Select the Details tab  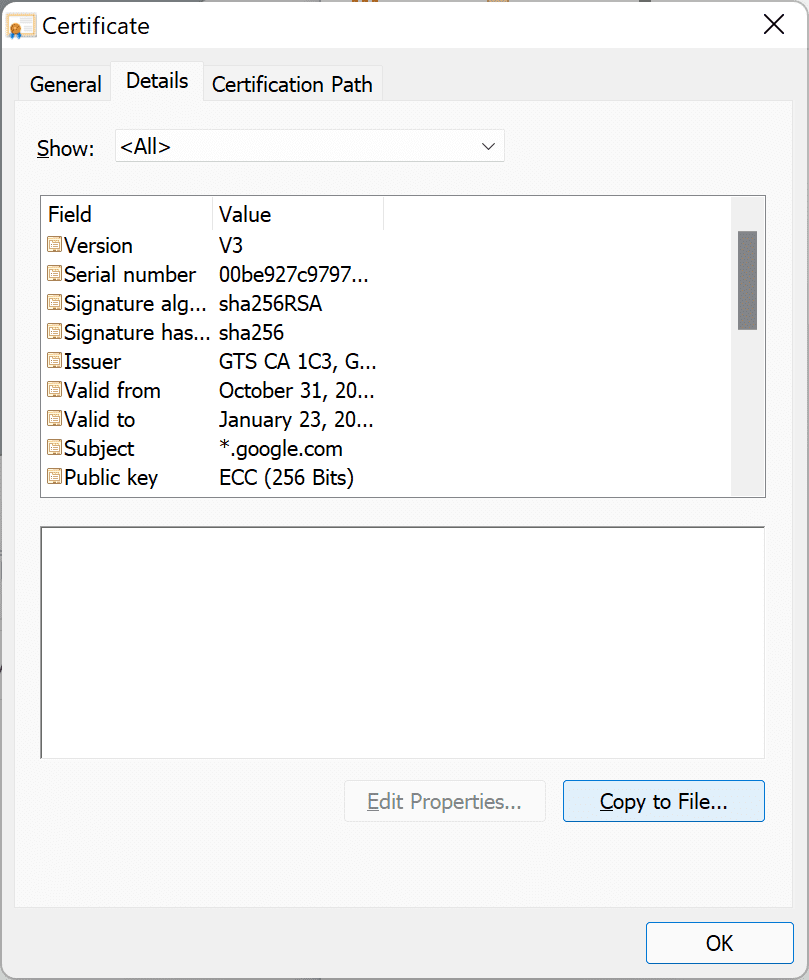point(157,81)
